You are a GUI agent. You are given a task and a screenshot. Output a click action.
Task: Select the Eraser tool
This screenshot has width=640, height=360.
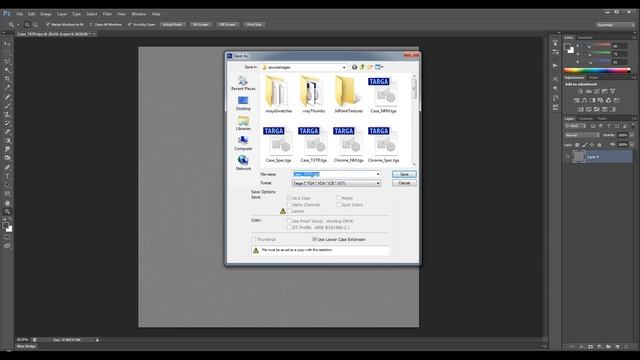click(x=7, y=132)
